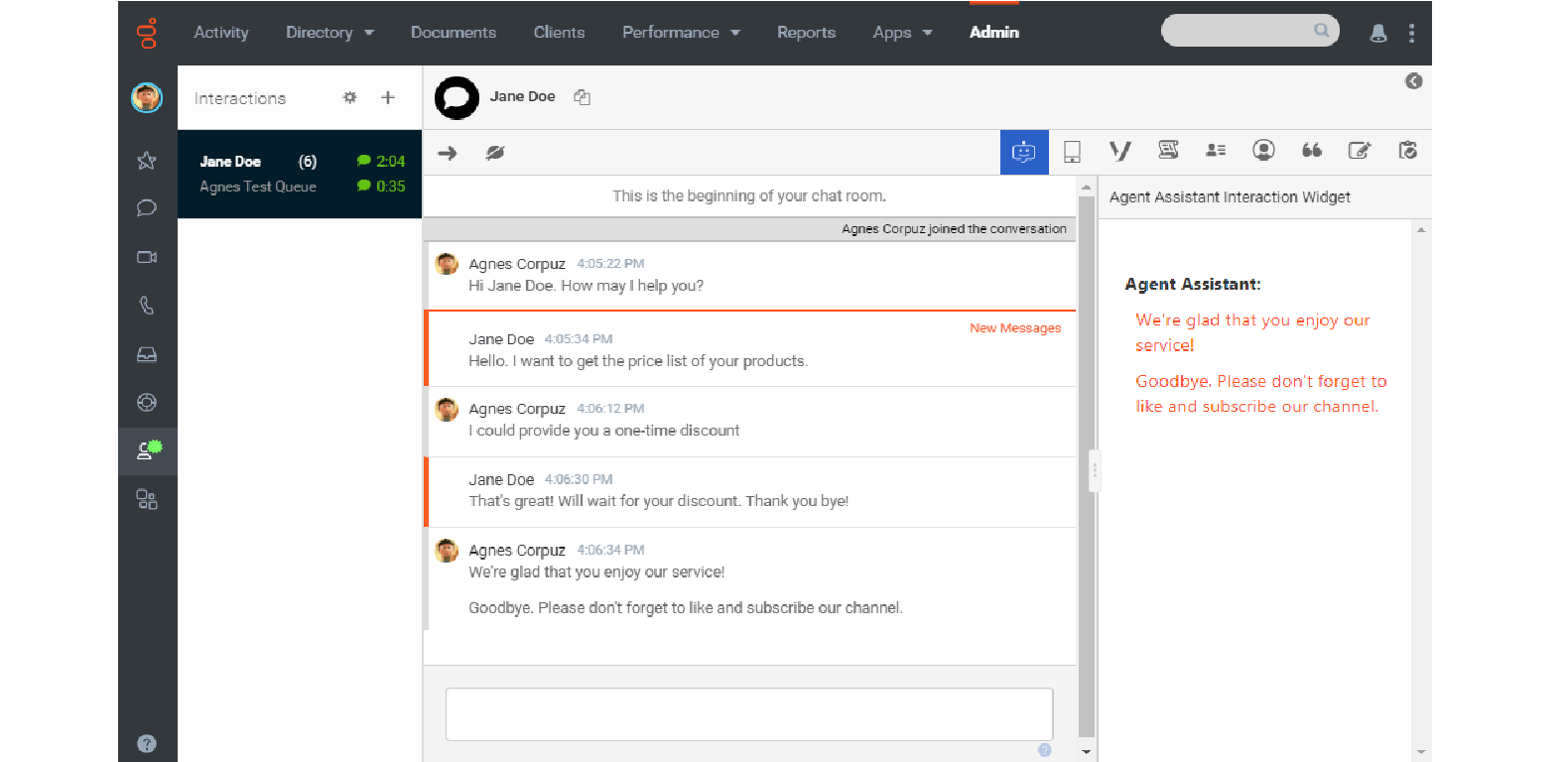Click in the chat message input box

point(749,714)
